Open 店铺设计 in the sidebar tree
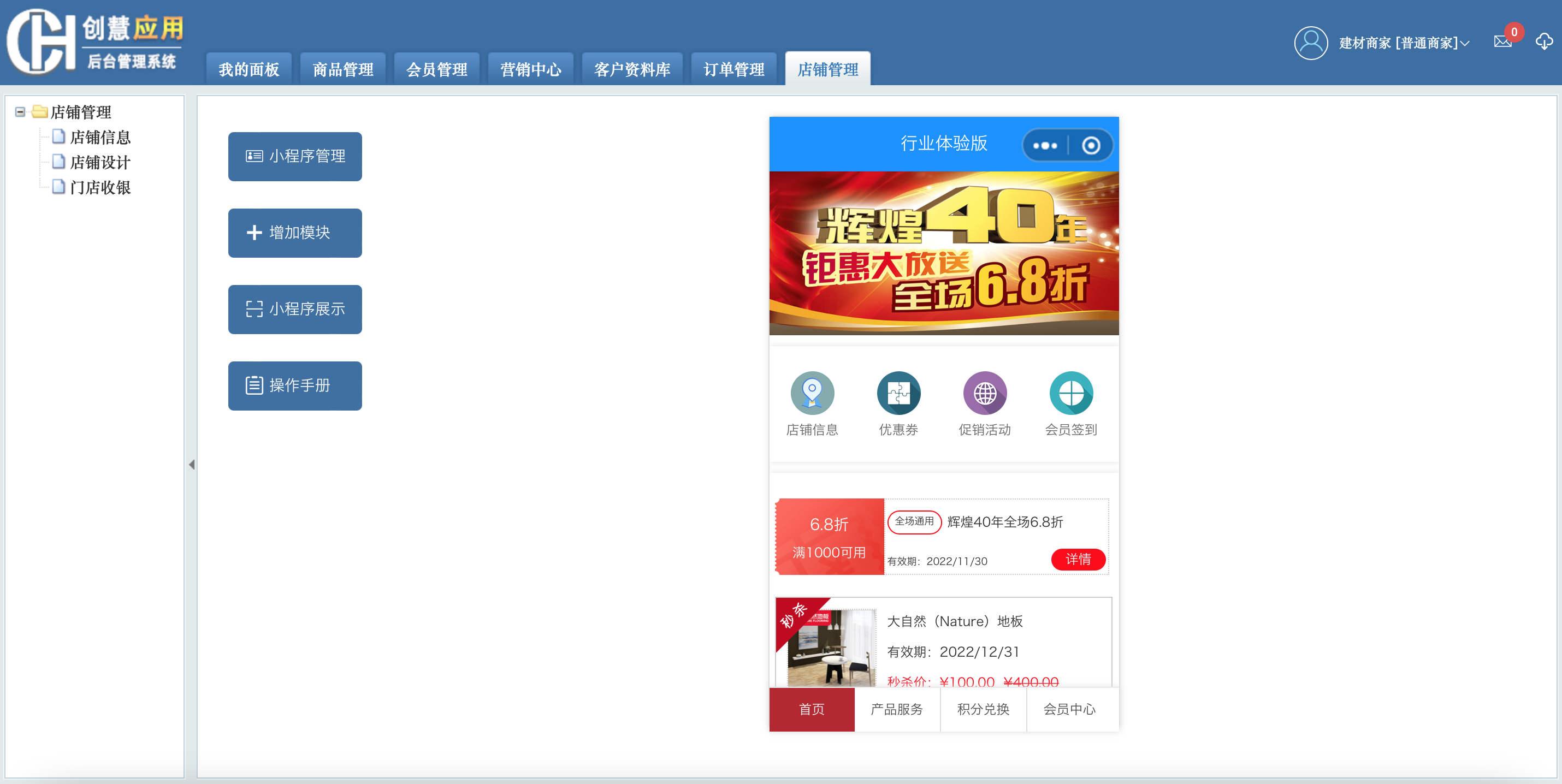Screen dimensions: 1562x784 100,163
